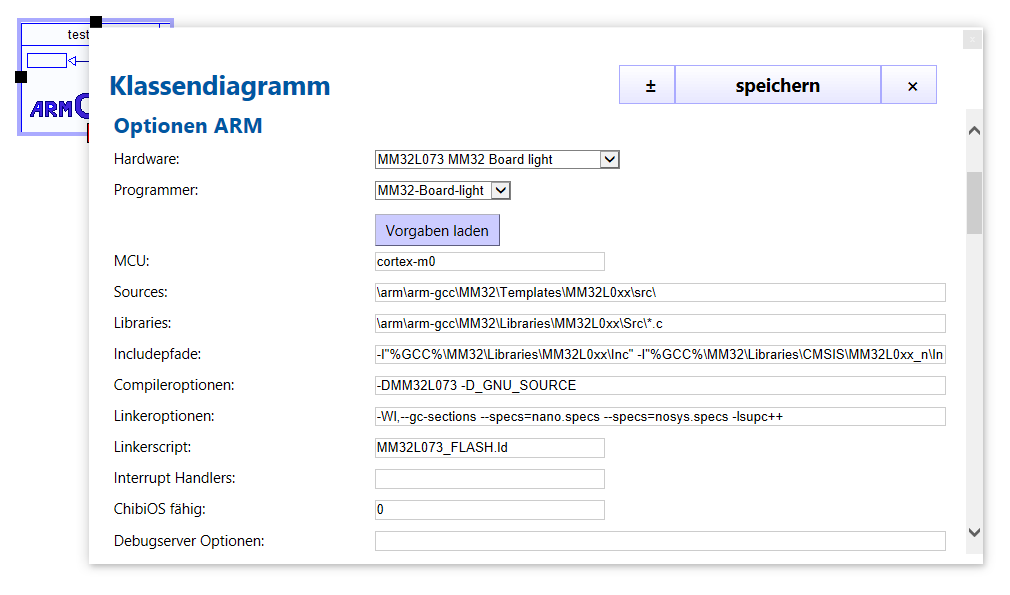Click the Vorgaben laden button
Screen dimensions: 1010x595
pyautogui.click(x=437, y=231)
